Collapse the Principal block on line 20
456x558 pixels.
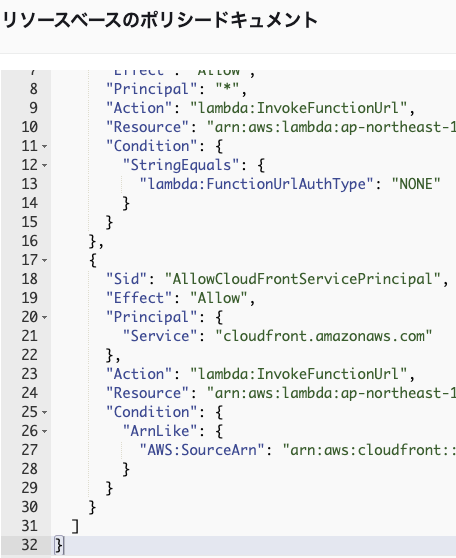(x=44, y=317)
